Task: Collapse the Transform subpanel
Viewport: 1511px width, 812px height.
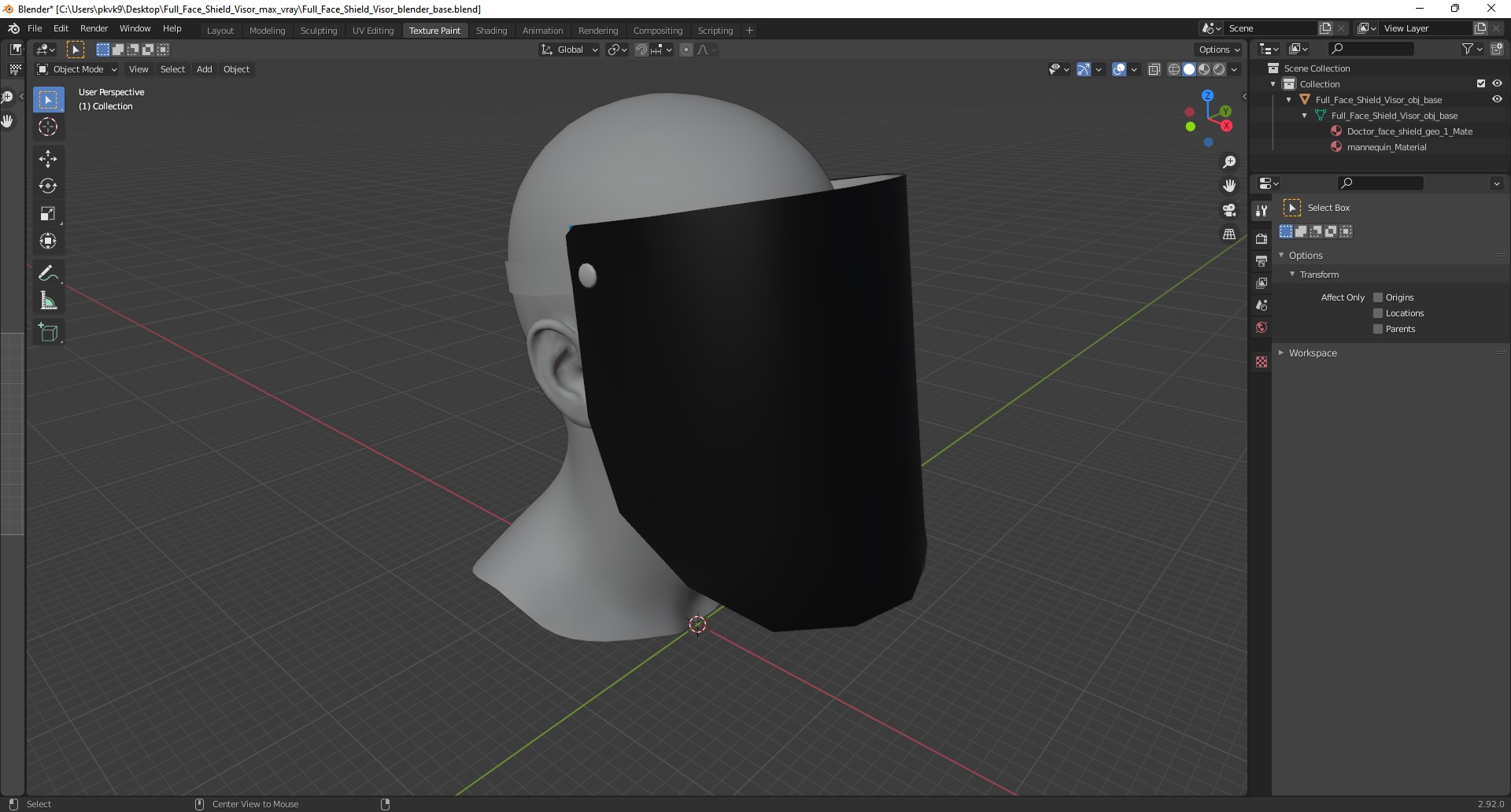Action: (x=1292, y=275)
